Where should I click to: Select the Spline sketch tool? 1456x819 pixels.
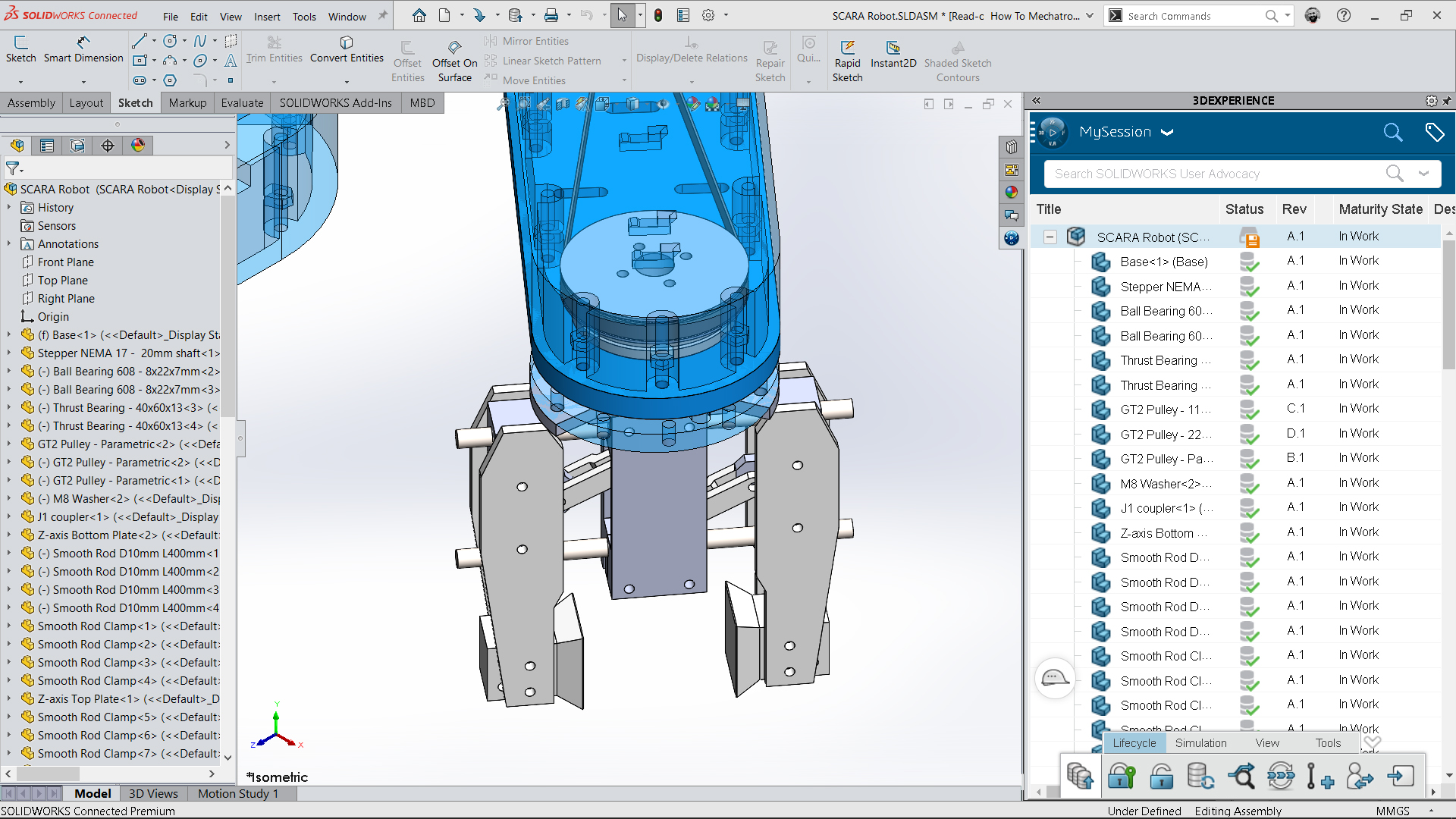(x=200, y=41)
